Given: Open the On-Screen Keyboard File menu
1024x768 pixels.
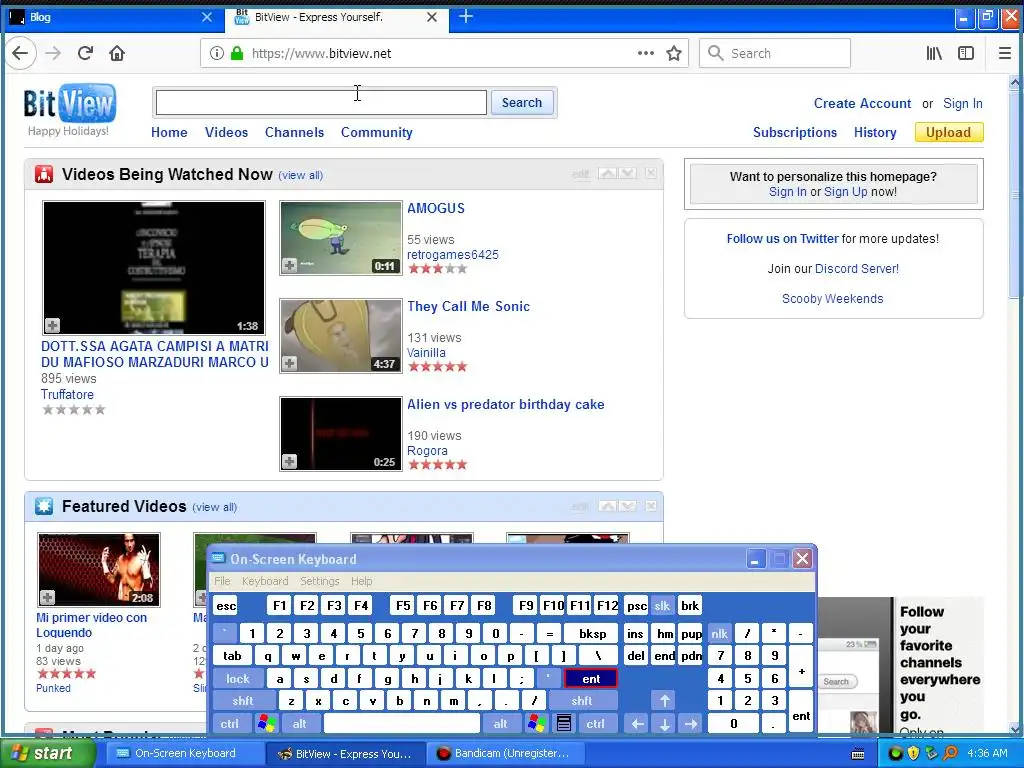Looking at the screenshot, I should point(222,581).
